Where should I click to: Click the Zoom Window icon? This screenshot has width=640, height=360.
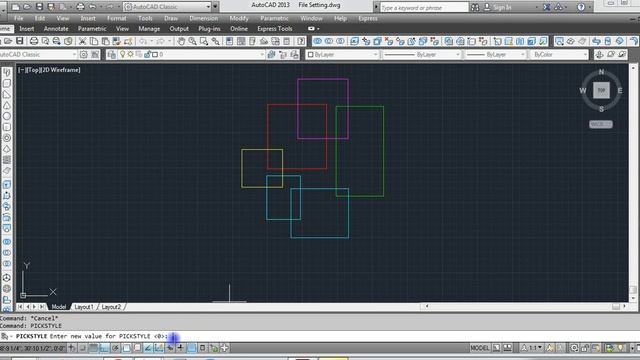click(x=203, y=41)
